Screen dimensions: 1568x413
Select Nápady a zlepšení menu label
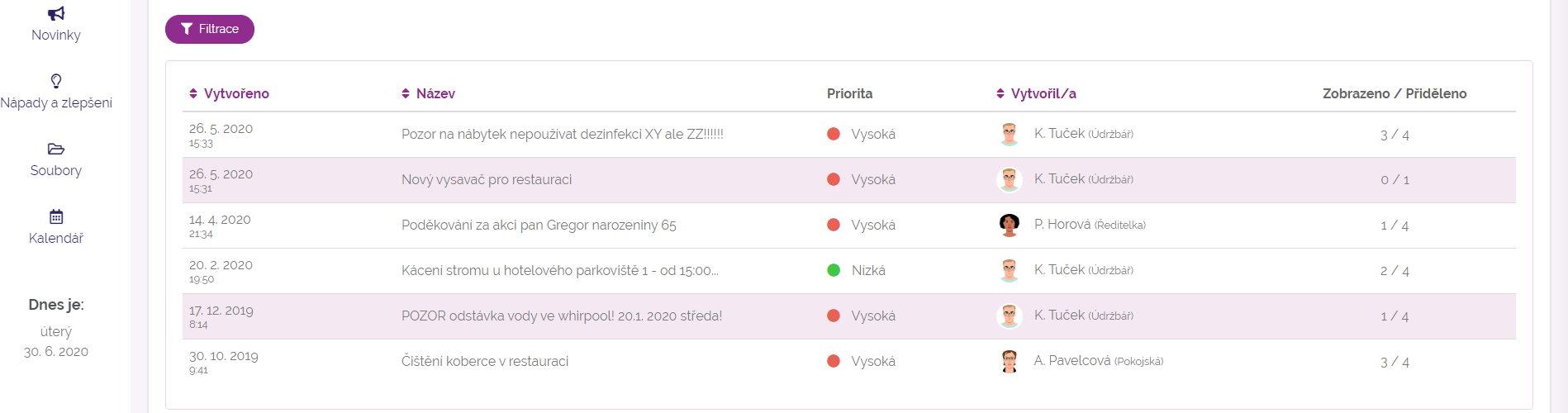click(x=56, y=103)
